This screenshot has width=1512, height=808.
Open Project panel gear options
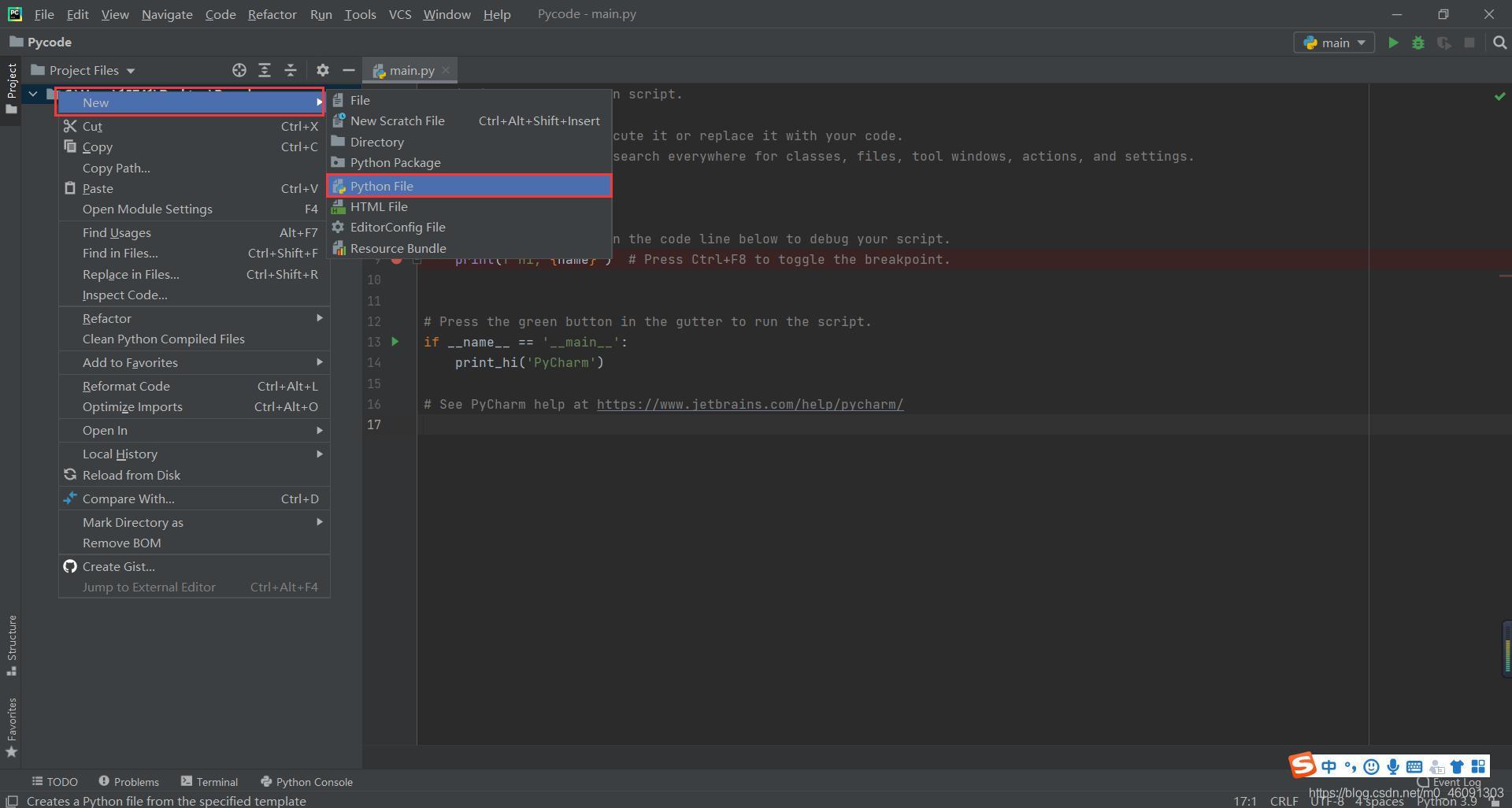coord(322,70)
